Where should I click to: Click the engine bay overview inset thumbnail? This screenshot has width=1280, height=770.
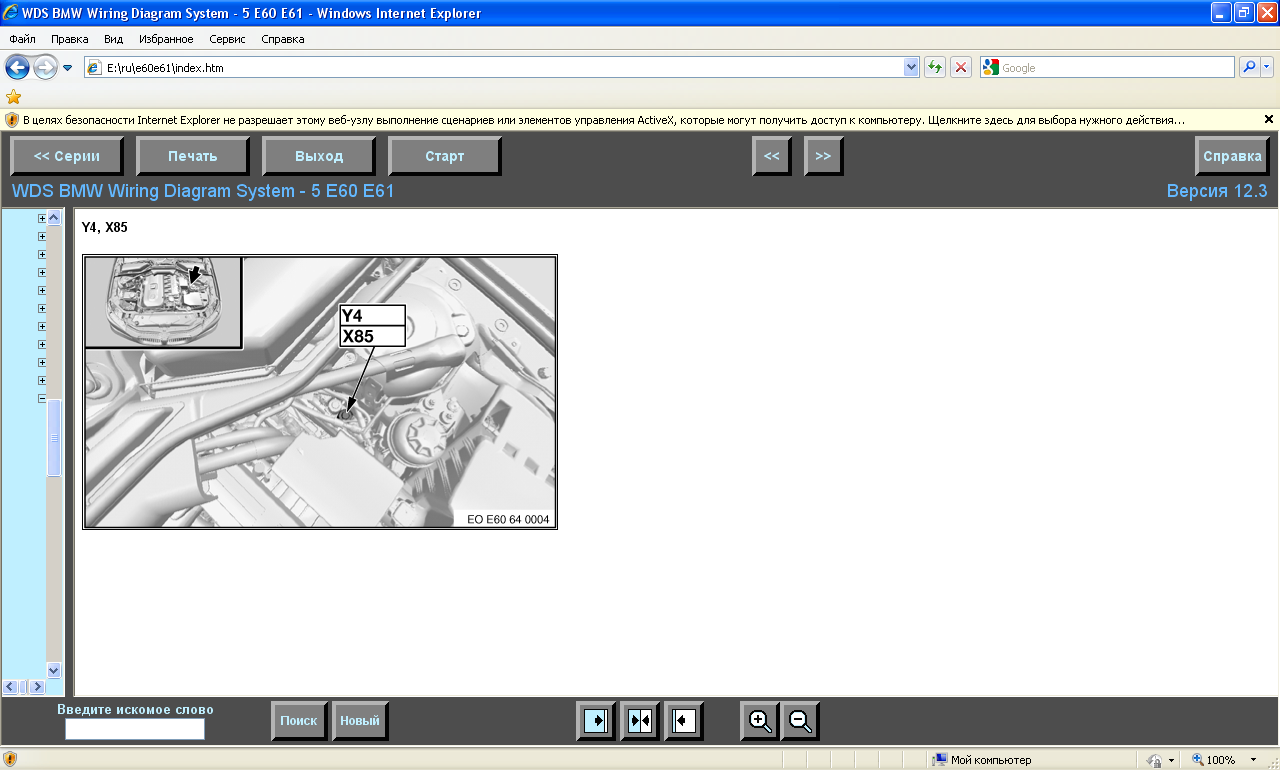pos(163,302)
